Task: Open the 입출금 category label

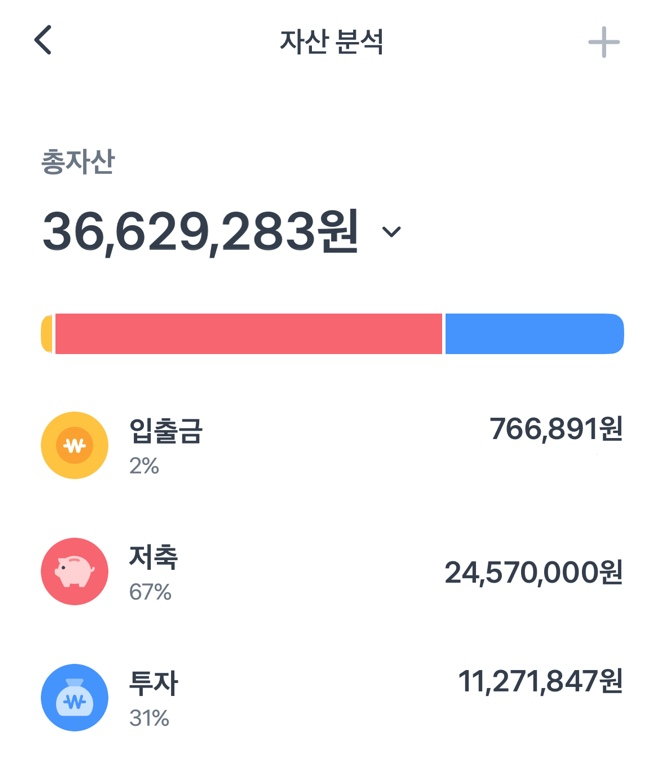Action: [x=166, y=431]
